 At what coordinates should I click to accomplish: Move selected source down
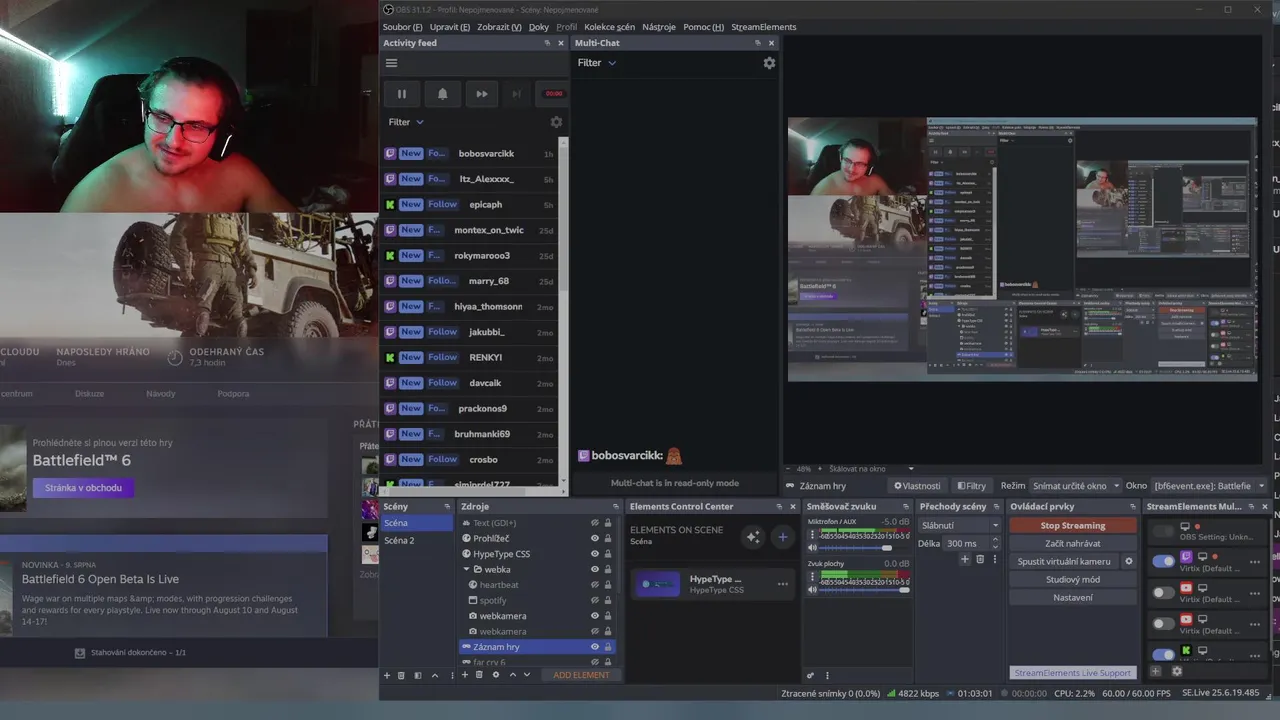point(527,675)
